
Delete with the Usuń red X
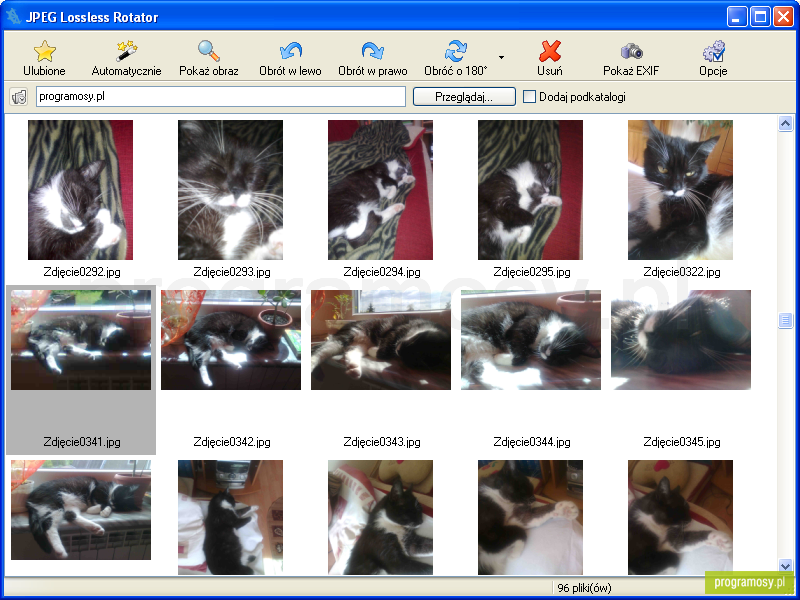(x=550, y=51)
